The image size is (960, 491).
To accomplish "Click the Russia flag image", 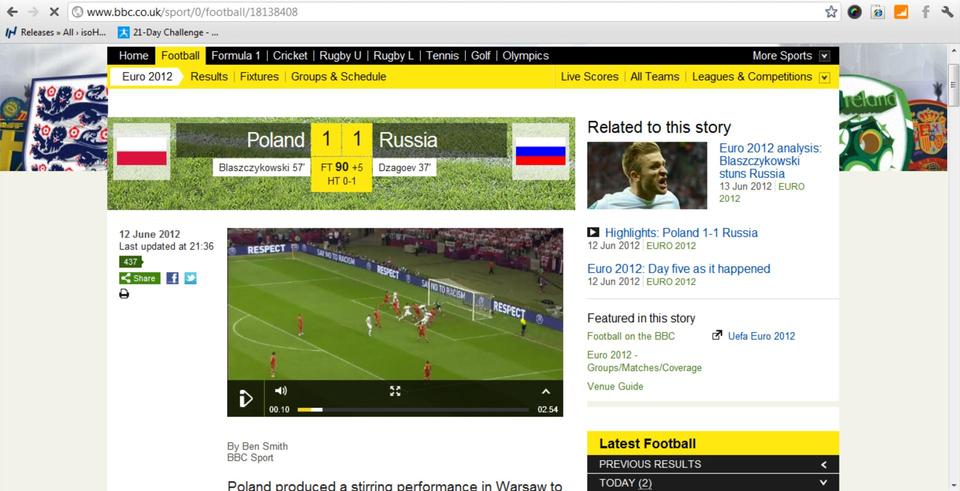I will pyautogui.click(x=541, y=151).
